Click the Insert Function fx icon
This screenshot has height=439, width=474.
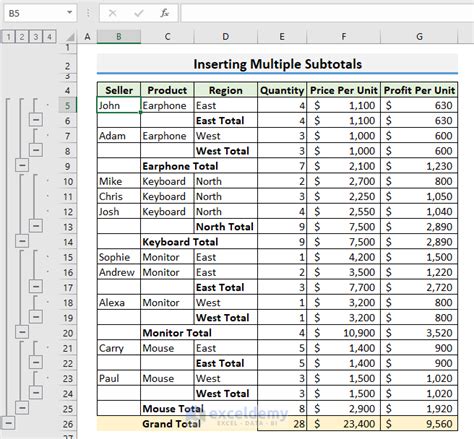(164, 13)
